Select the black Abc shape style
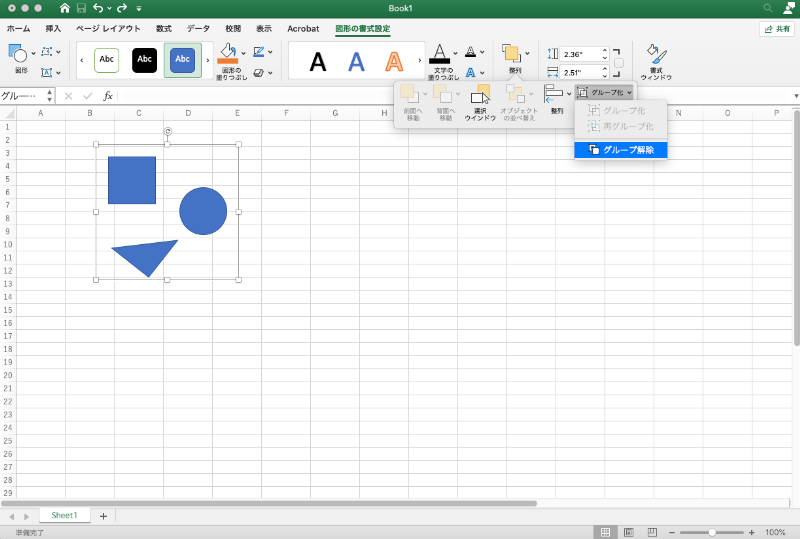 [144, 60]
